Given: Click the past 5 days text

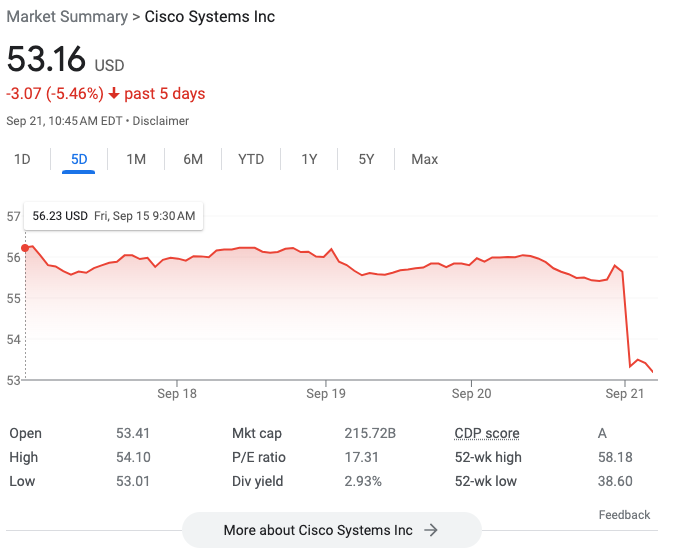Looking at the screenshot, I should click(165, 94).
